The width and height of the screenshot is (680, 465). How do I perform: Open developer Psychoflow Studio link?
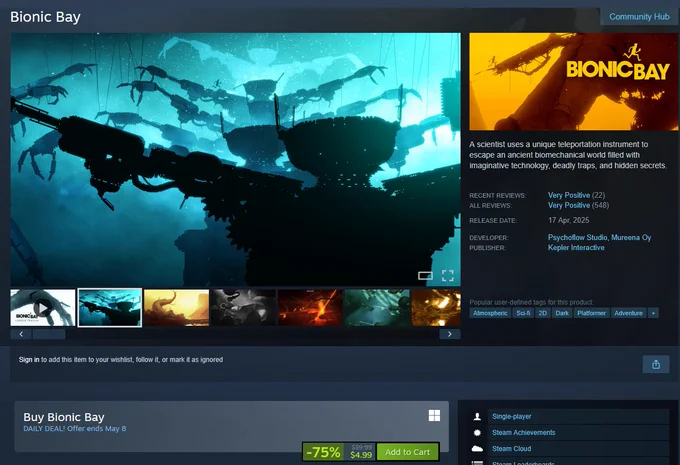tap(578, 237)
